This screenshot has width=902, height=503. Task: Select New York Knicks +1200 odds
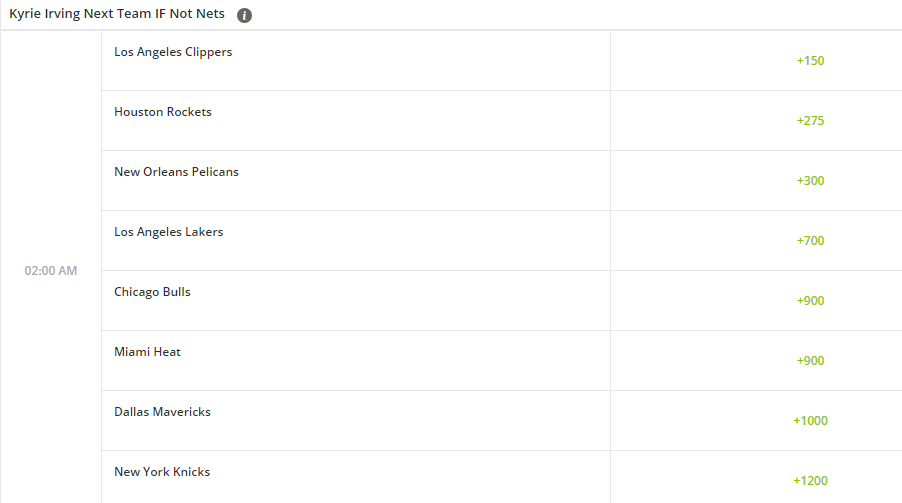pyautogui.click(x=810, y=481)
